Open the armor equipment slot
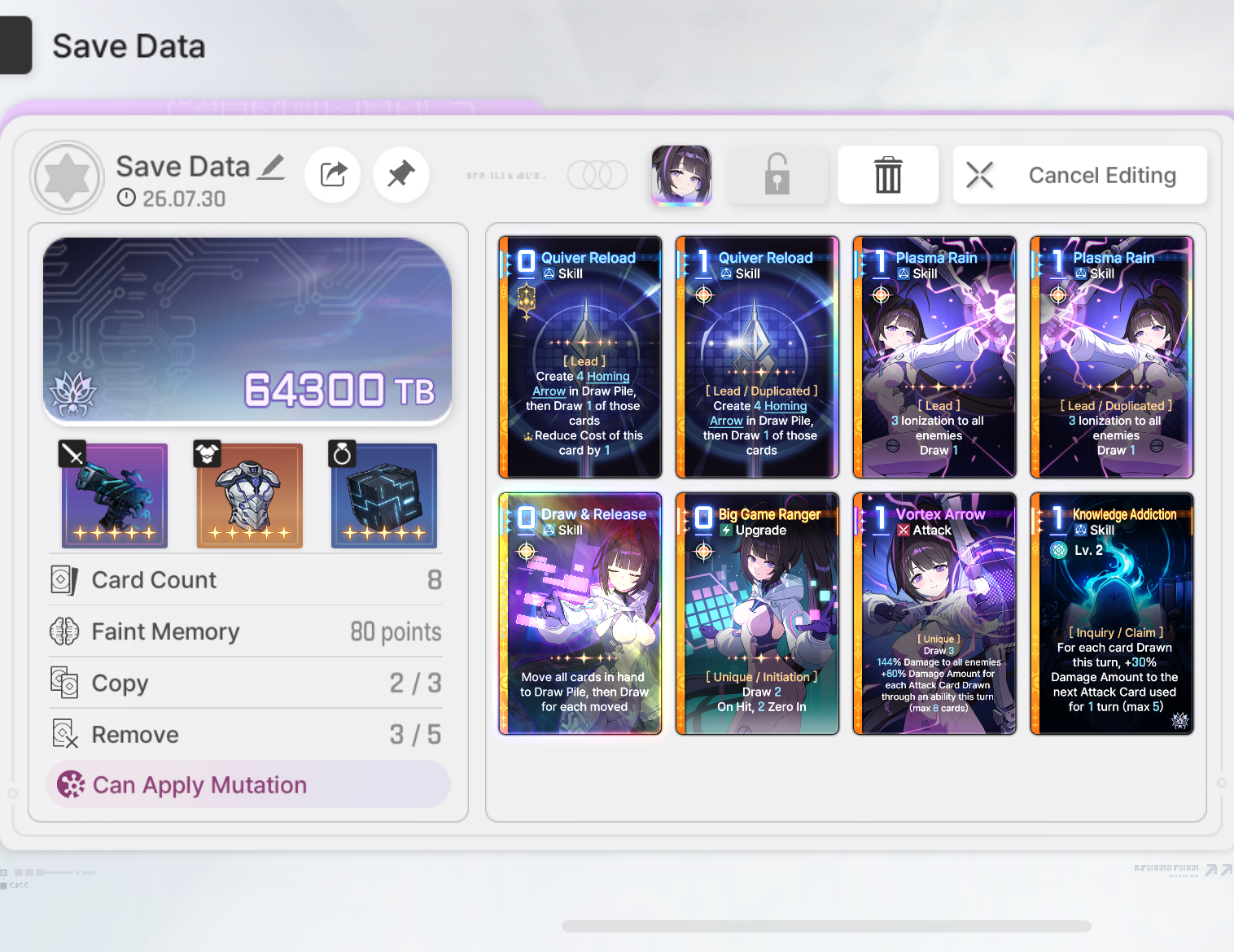The height and width of the screenshot is (952, 1234). coord(249,496)
